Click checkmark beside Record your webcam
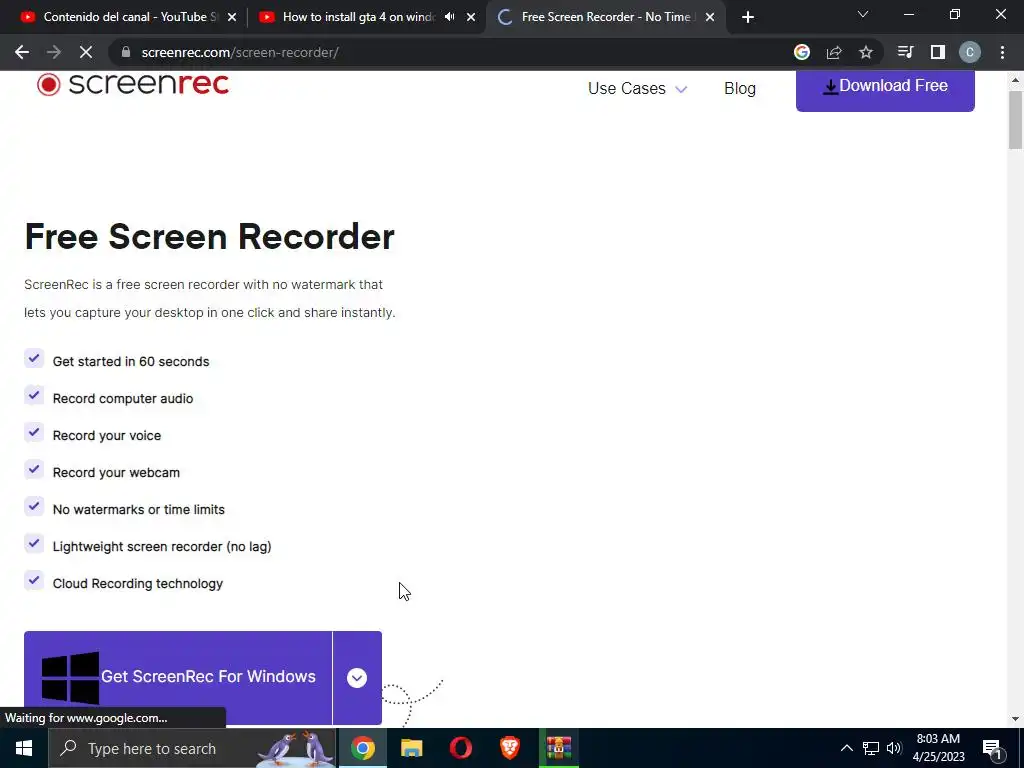The height and width of the screenshot is (768, 1024). click(x=34, y=470)
